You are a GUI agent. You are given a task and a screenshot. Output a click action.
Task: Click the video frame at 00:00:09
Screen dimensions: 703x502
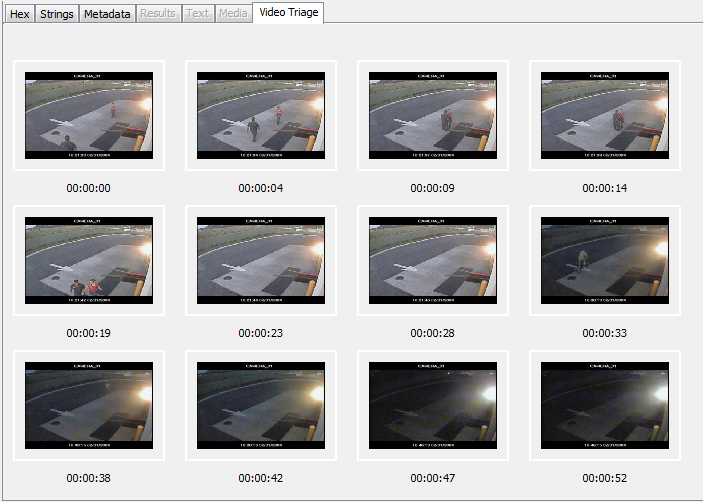point(433,115)
